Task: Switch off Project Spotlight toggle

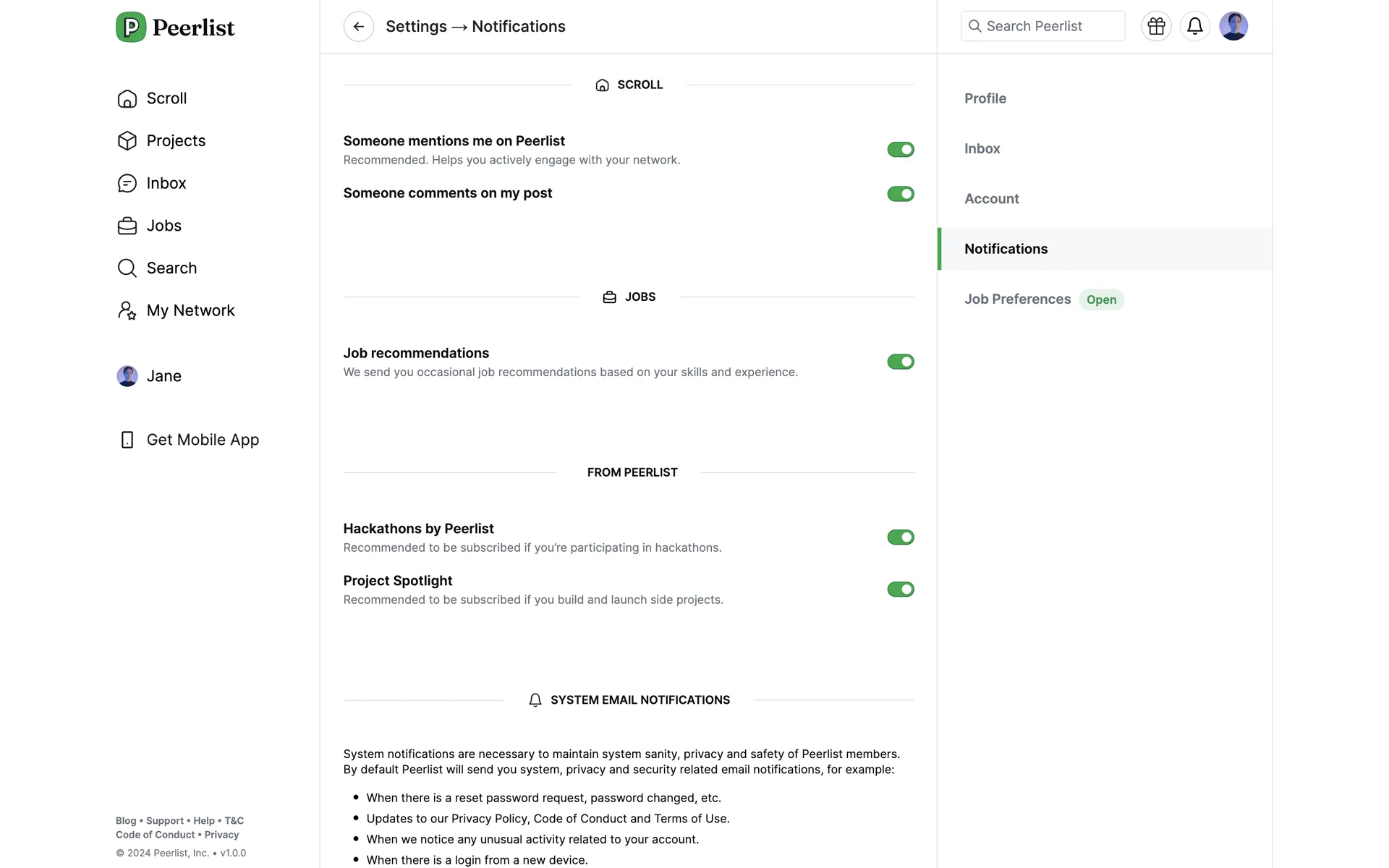Action: tap(900, 590)
